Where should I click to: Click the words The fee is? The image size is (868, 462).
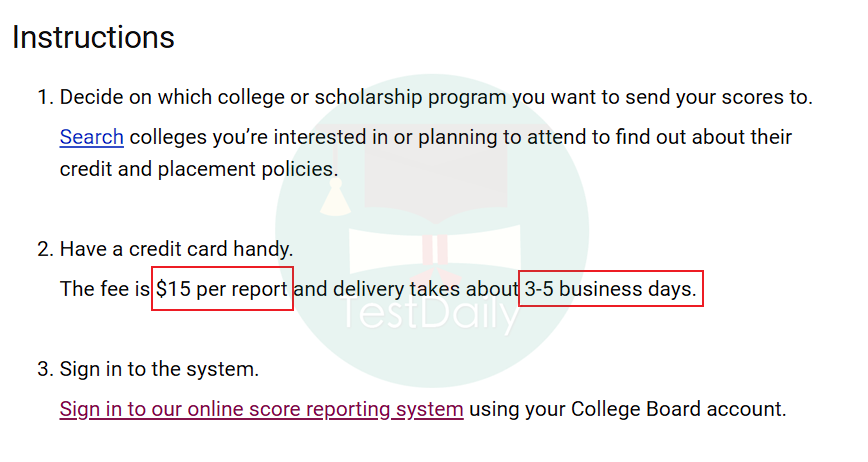click(105, 289)
